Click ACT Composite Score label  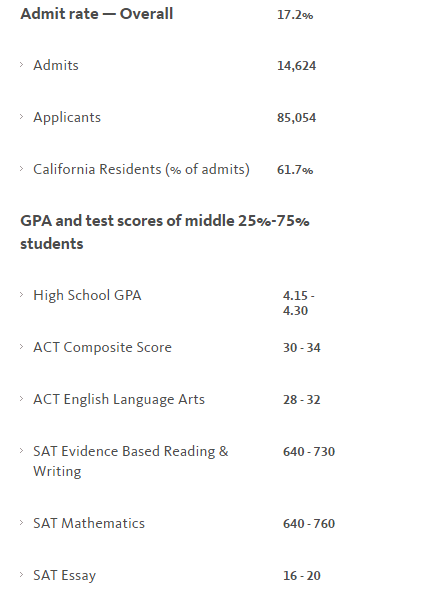click(x=102, y=347)
